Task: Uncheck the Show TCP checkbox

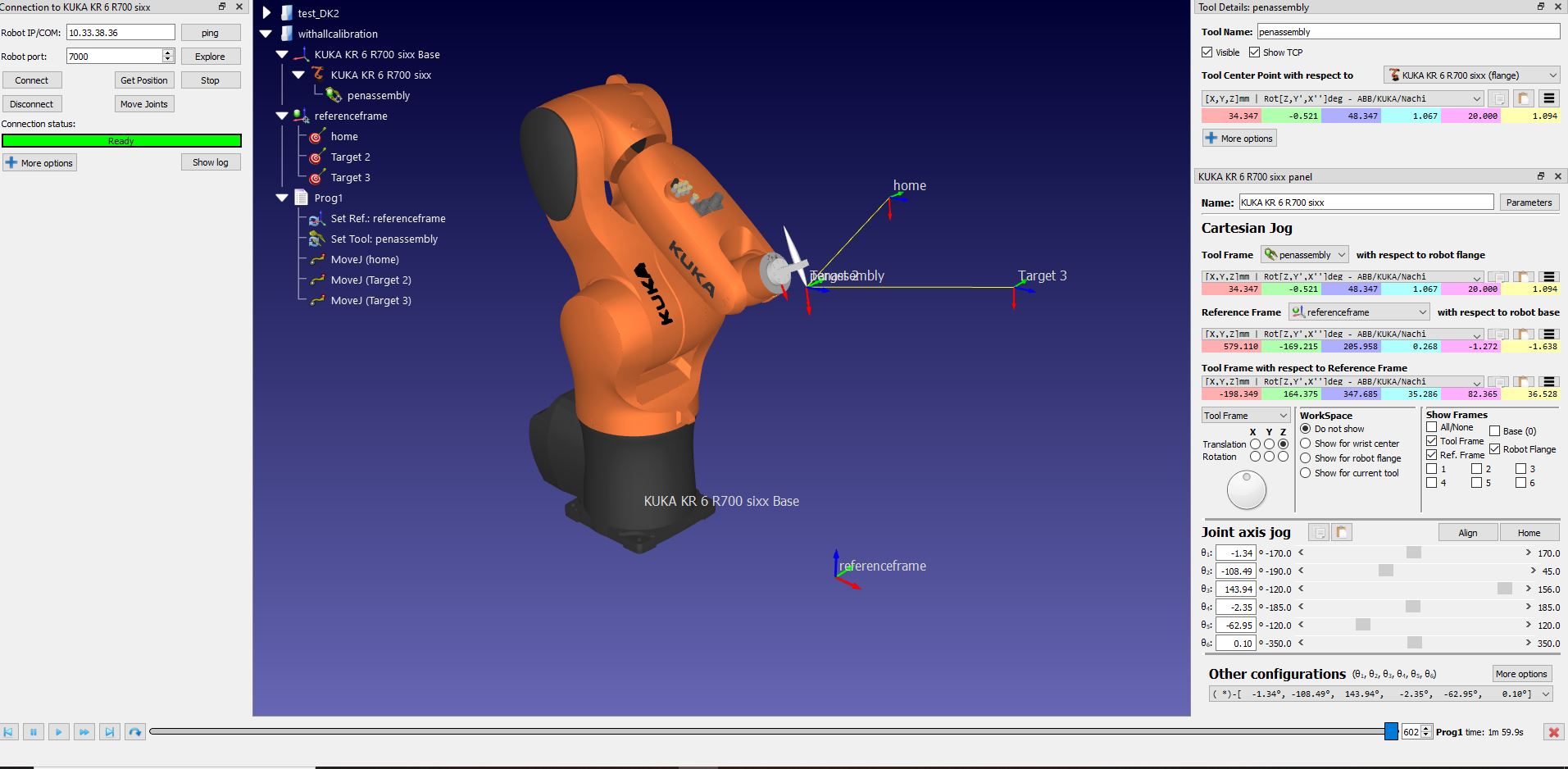Action: tap(1255, 52)
